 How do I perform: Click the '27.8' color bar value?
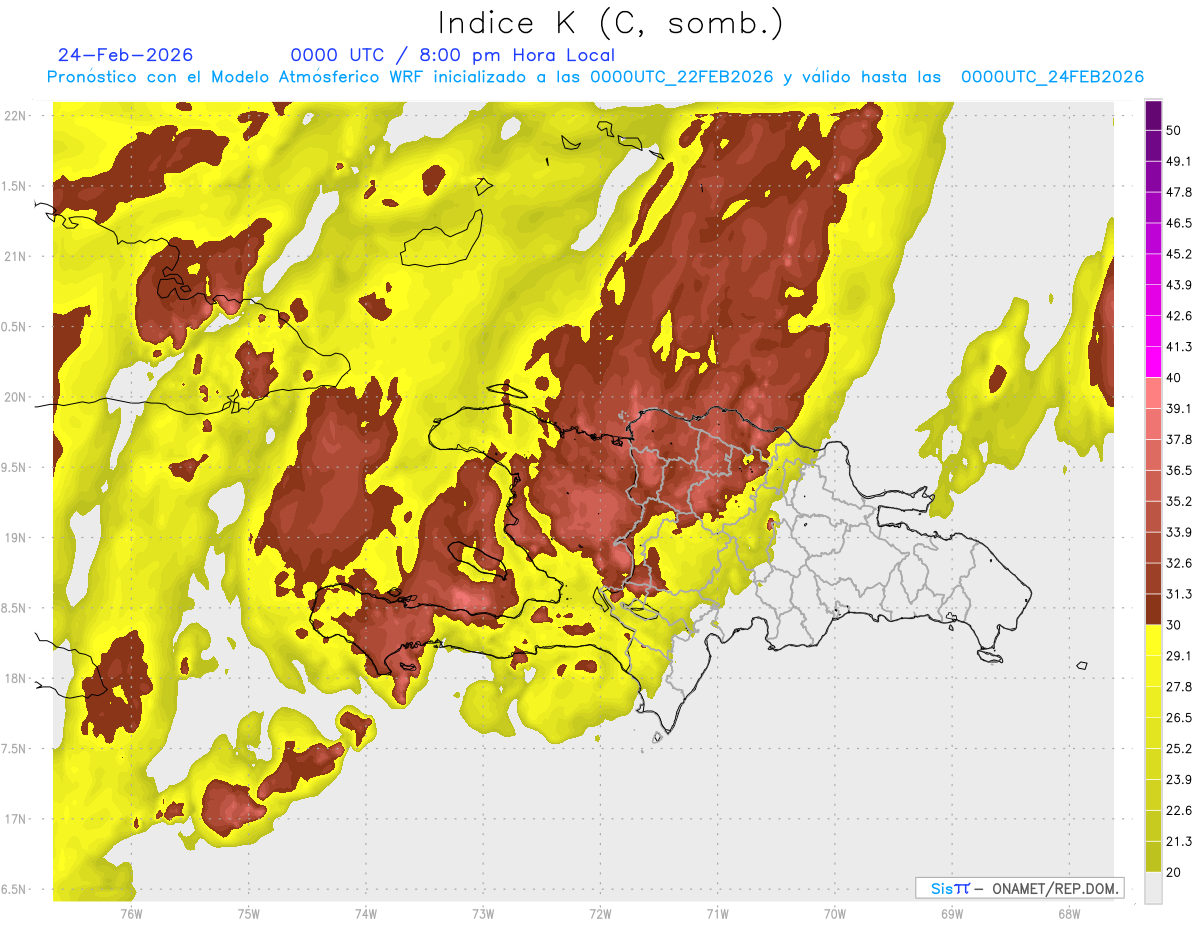pyautogui.click(x=1179, y=687)
